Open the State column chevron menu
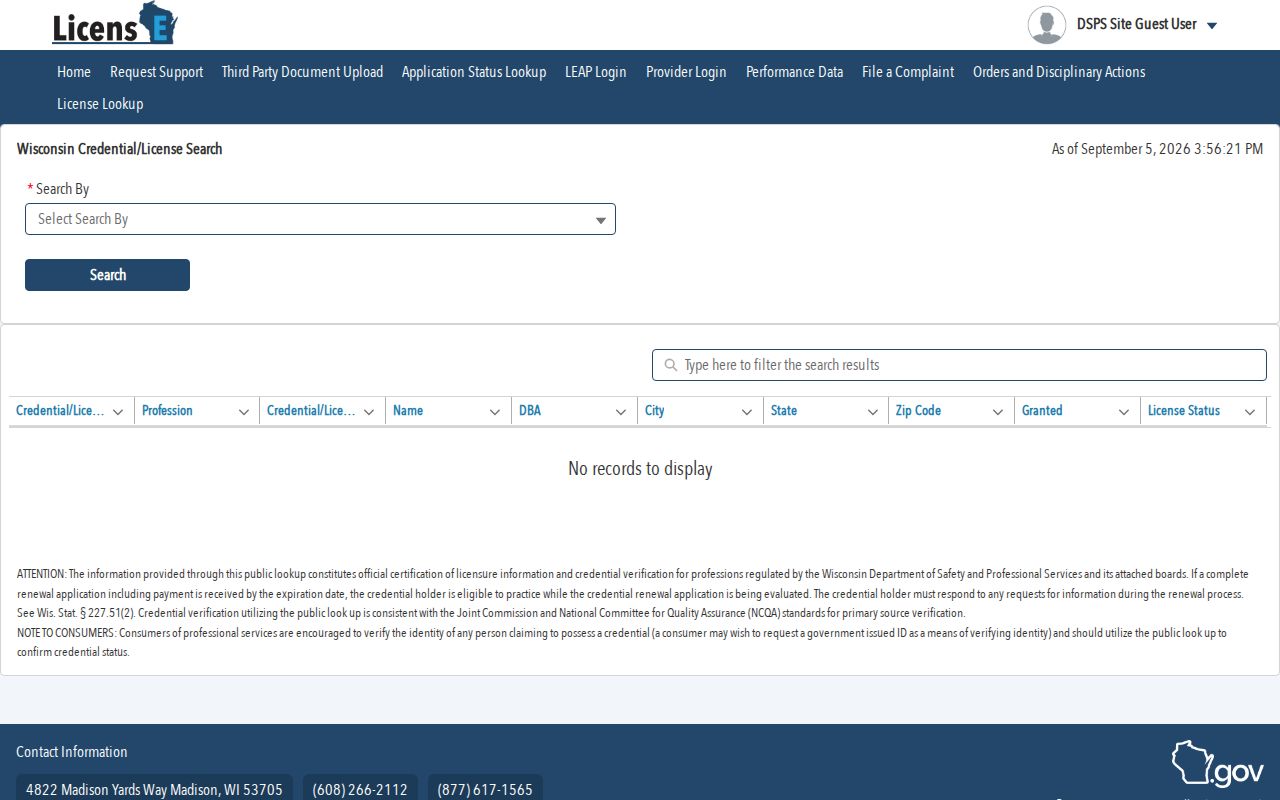This screenshot has height=800, width=1280. [x=872, y=412]
